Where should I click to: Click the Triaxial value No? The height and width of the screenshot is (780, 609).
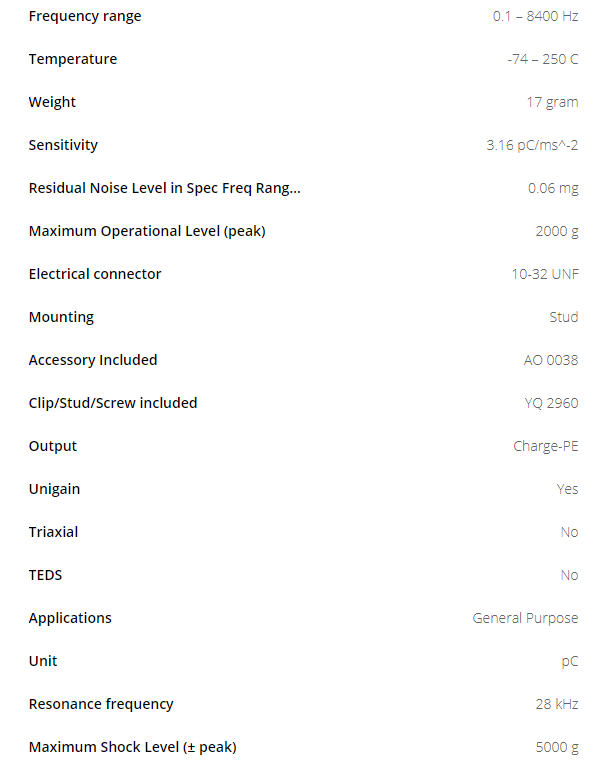tap(569, 532)
